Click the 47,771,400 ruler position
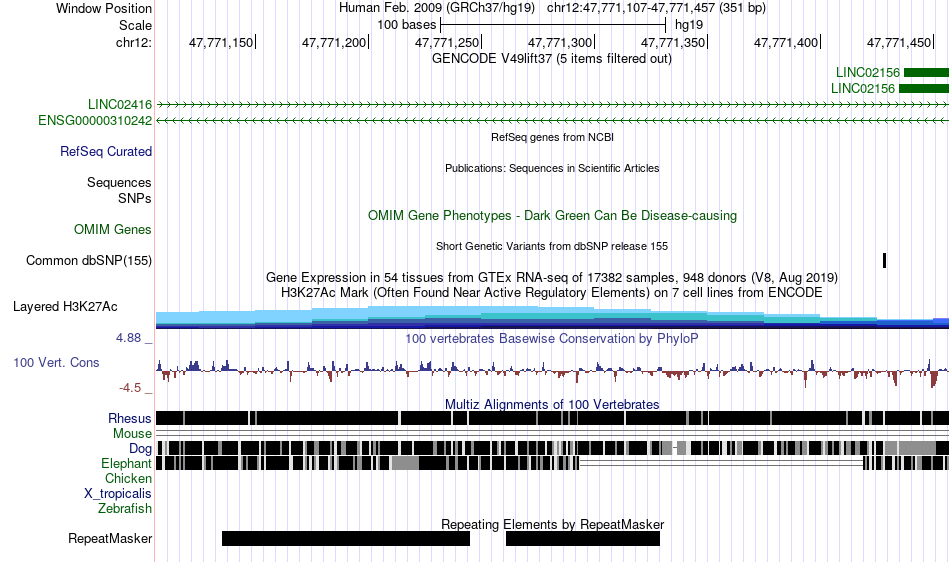 786,42
